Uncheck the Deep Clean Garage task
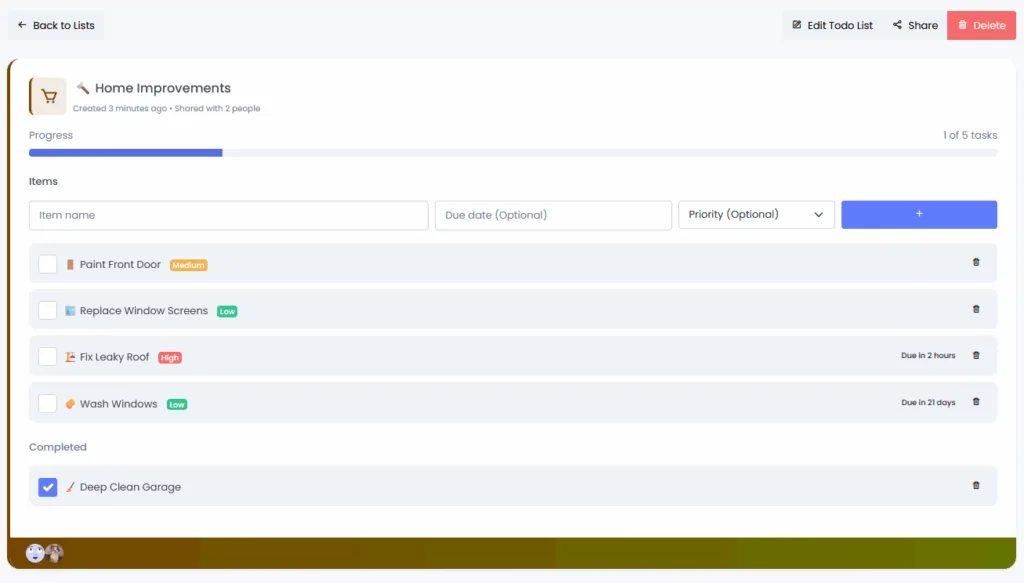 tap(48, 487)
